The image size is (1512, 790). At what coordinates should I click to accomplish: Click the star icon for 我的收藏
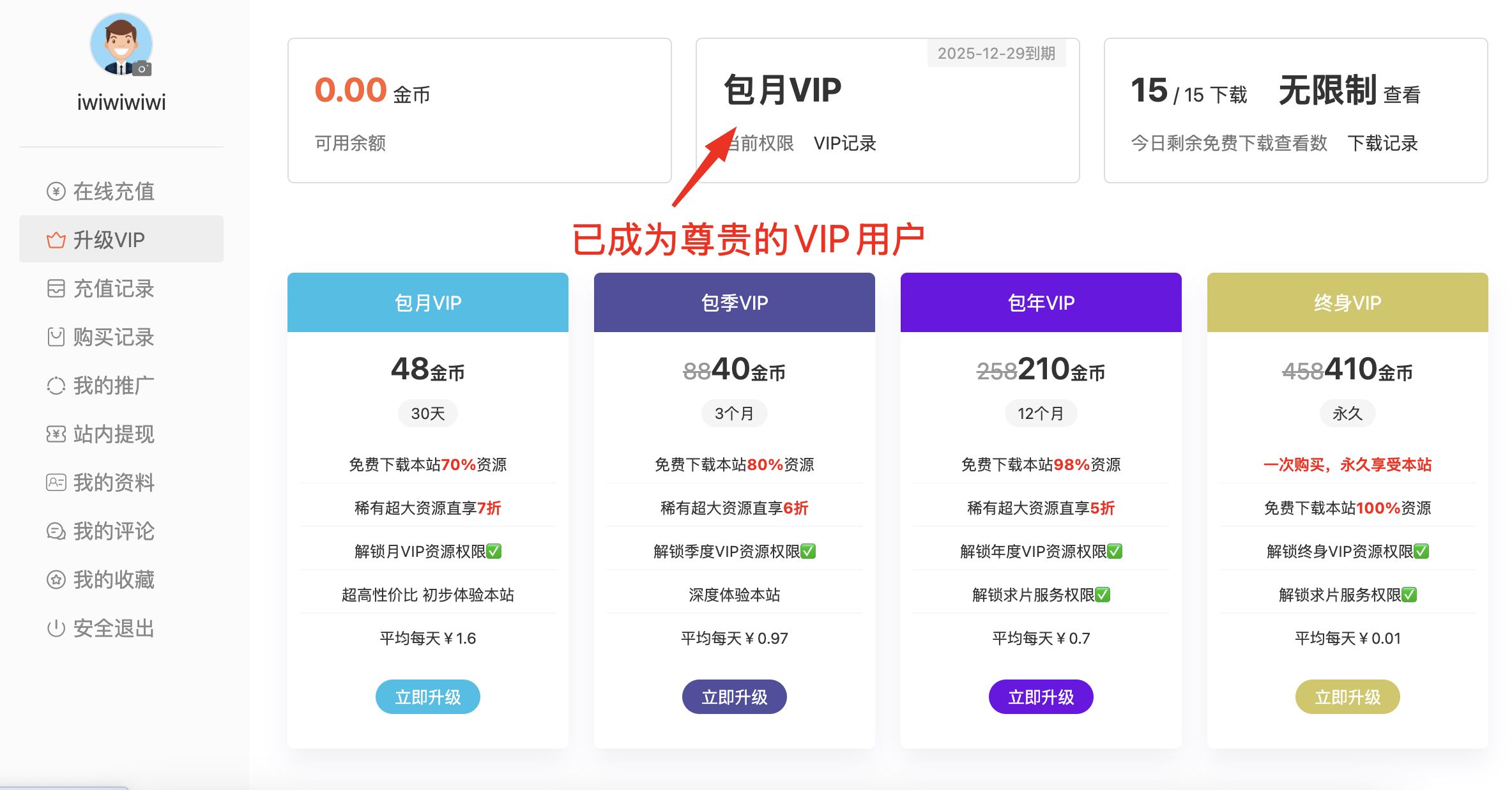tap(56, 579)
